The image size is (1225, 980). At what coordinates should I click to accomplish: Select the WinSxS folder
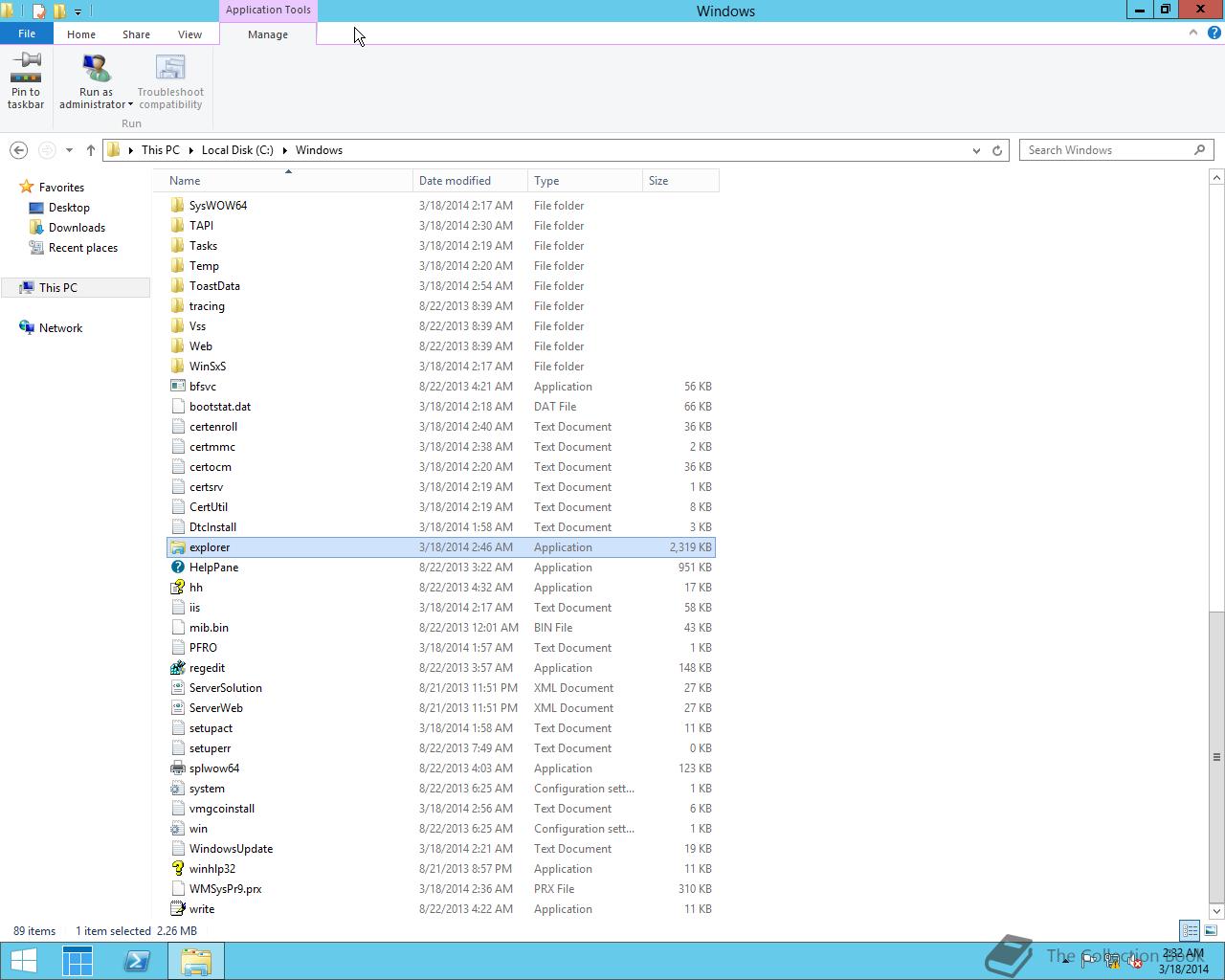click(x=208, y=367)
